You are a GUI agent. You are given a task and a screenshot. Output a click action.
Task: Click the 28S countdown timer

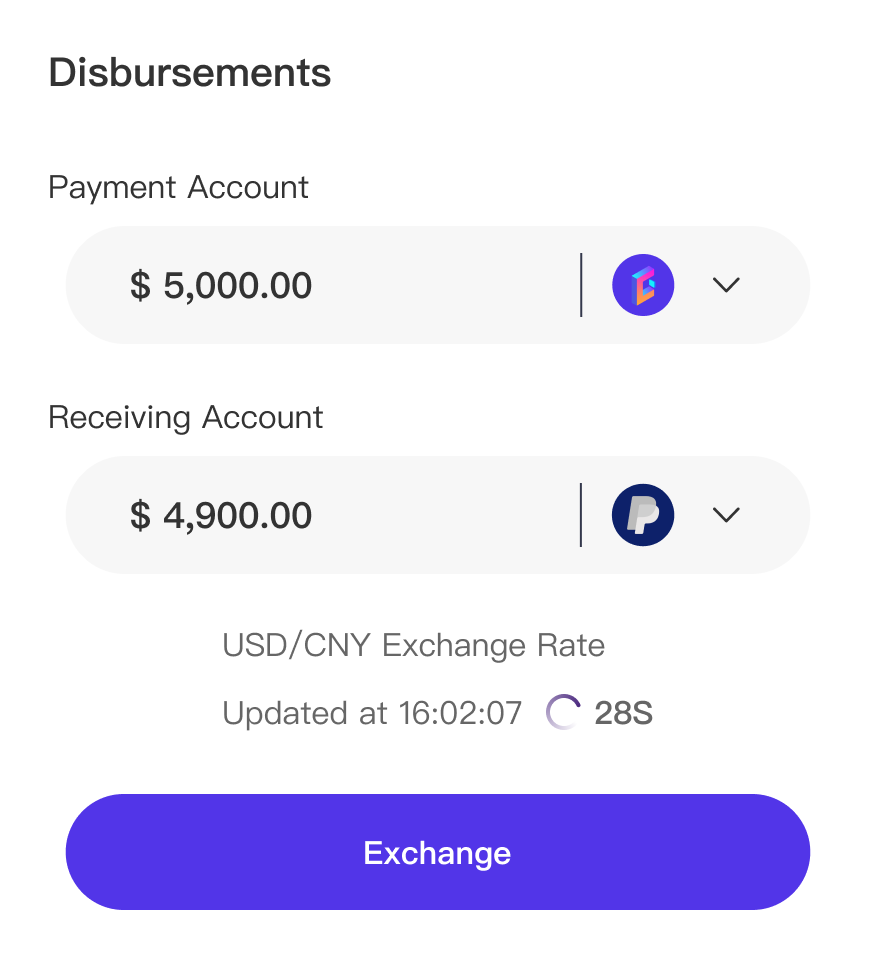(x=623, y=713)
